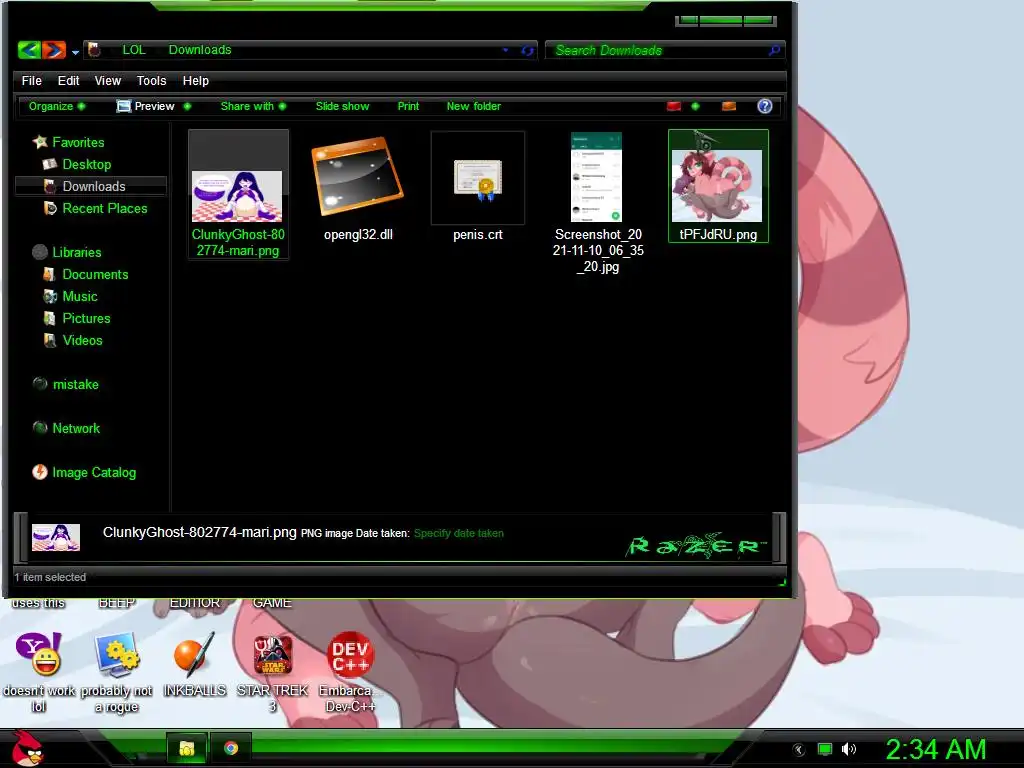Open the Tools menu
Image resolution: width=1024 pixels, height=768 pixels.
[152, 80]
